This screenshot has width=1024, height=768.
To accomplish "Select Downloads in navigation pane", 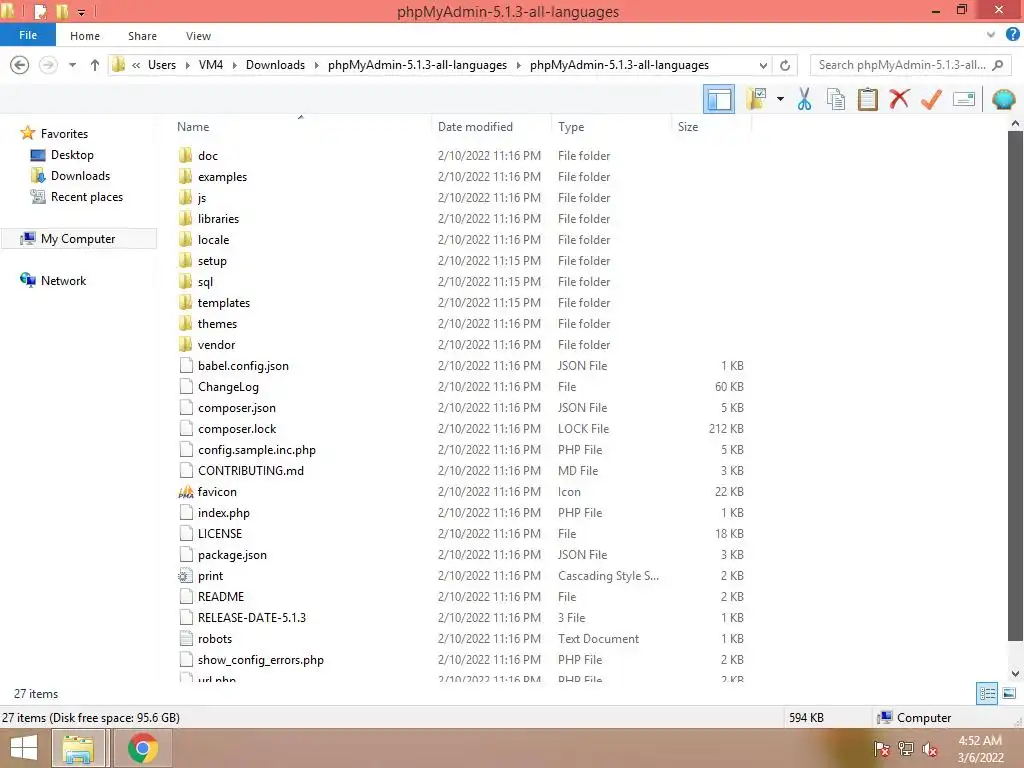I will [80, 176].
